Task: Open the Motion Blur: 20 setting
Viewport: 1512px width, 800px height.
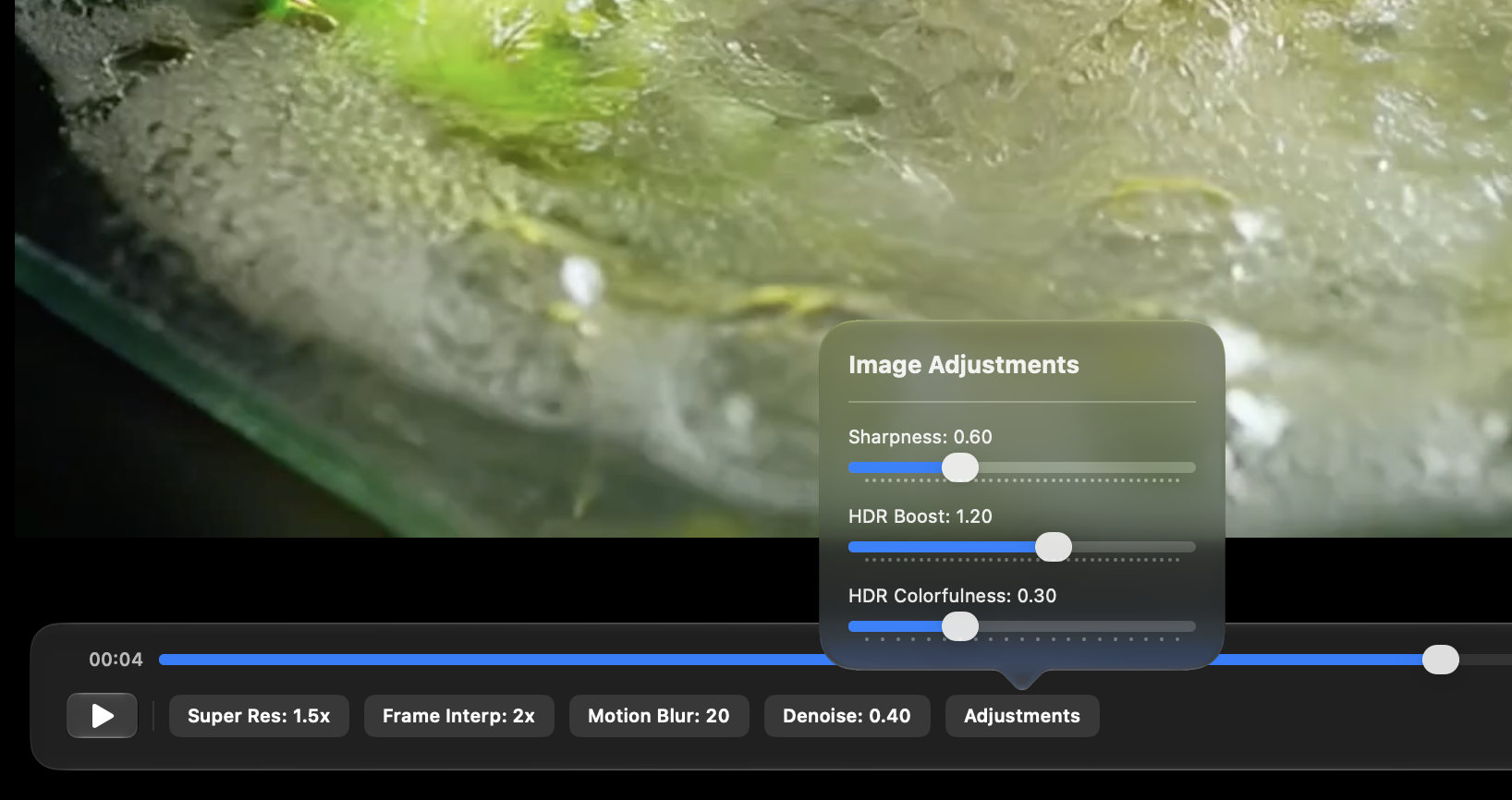Action: [659, 716]
